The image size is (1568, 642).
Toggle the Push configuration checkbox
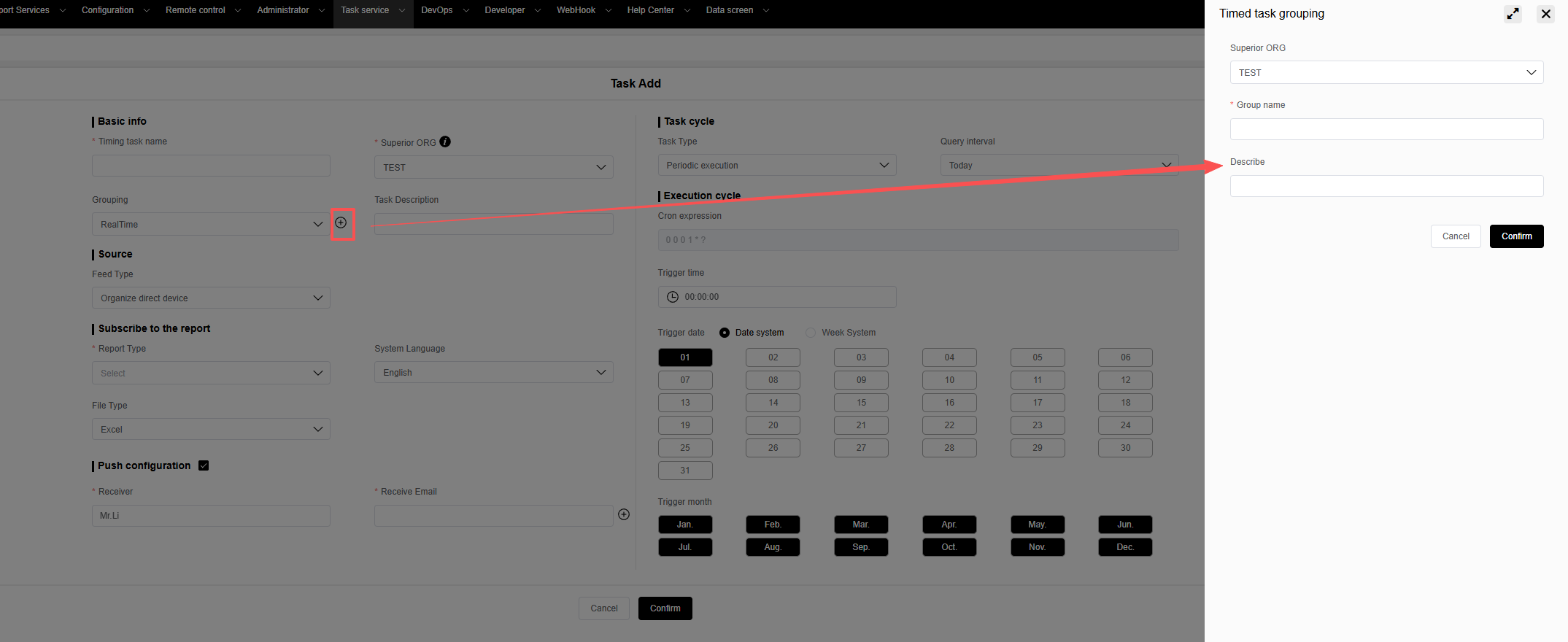point(204,465)
